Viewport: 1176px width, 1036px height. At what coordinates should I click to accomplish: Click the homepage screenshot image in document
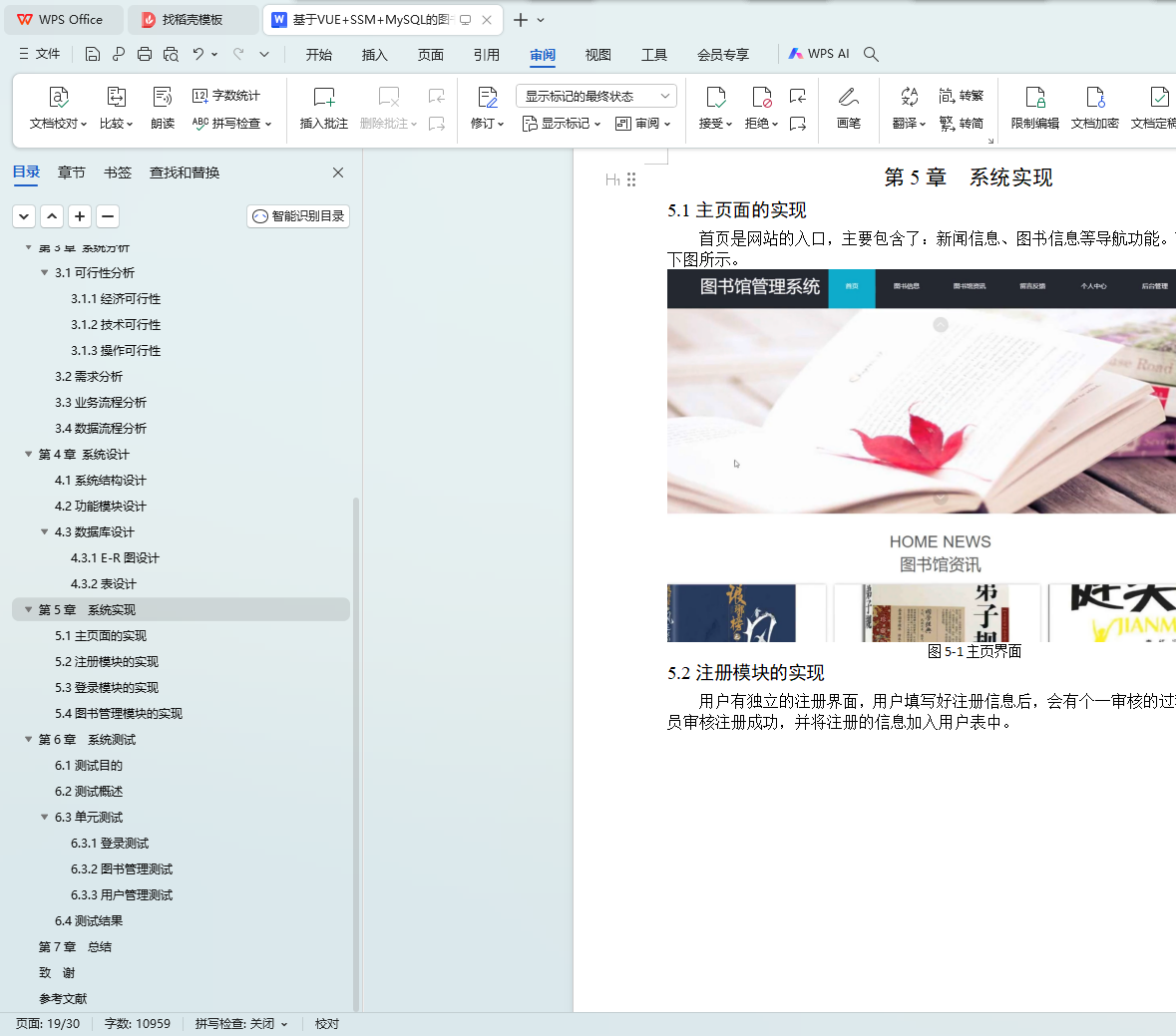(921, 455)
